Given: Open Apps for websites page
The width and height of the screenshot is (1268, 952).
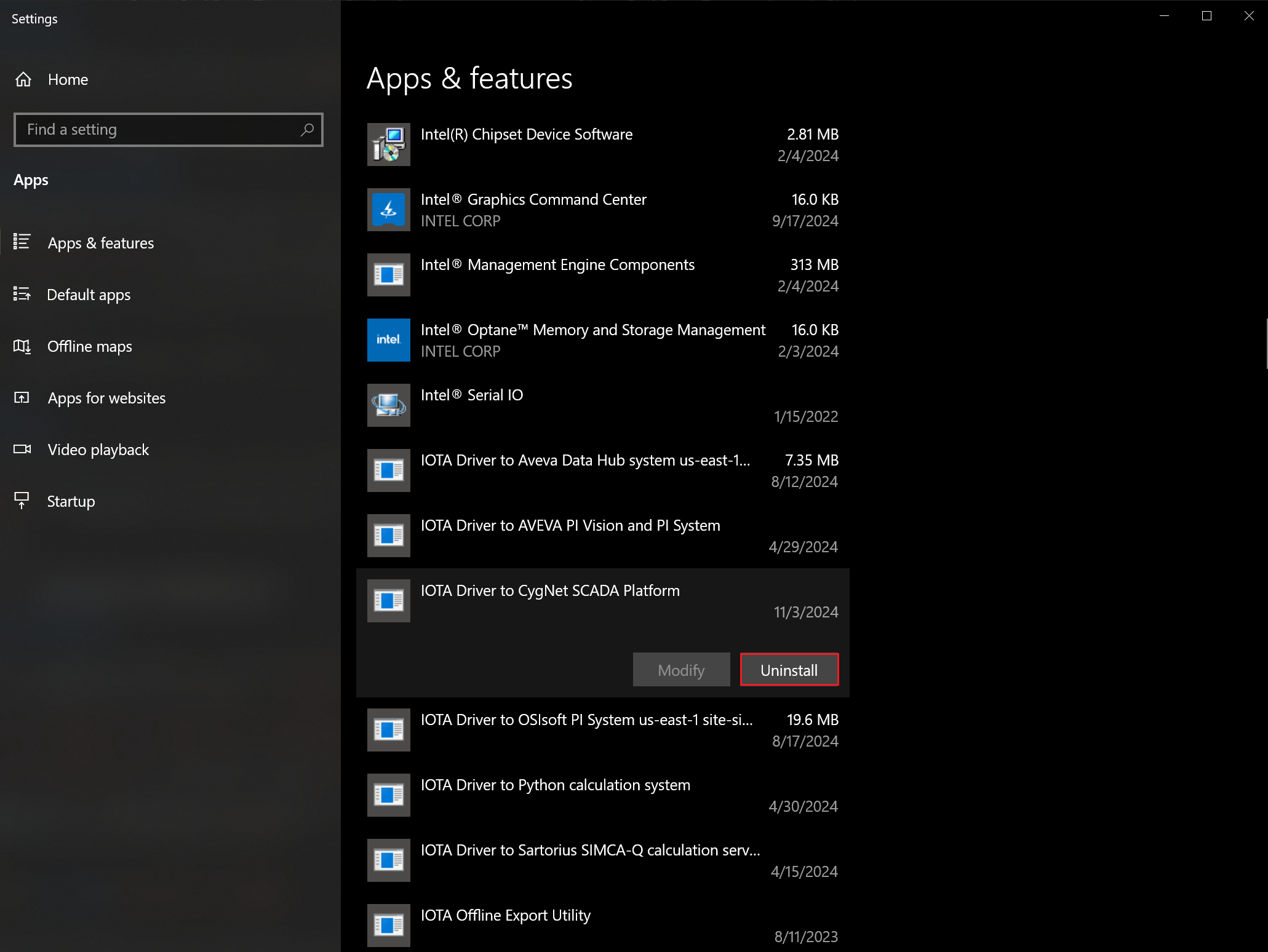Looking at the screenshot, I should (x=170, y=398).
